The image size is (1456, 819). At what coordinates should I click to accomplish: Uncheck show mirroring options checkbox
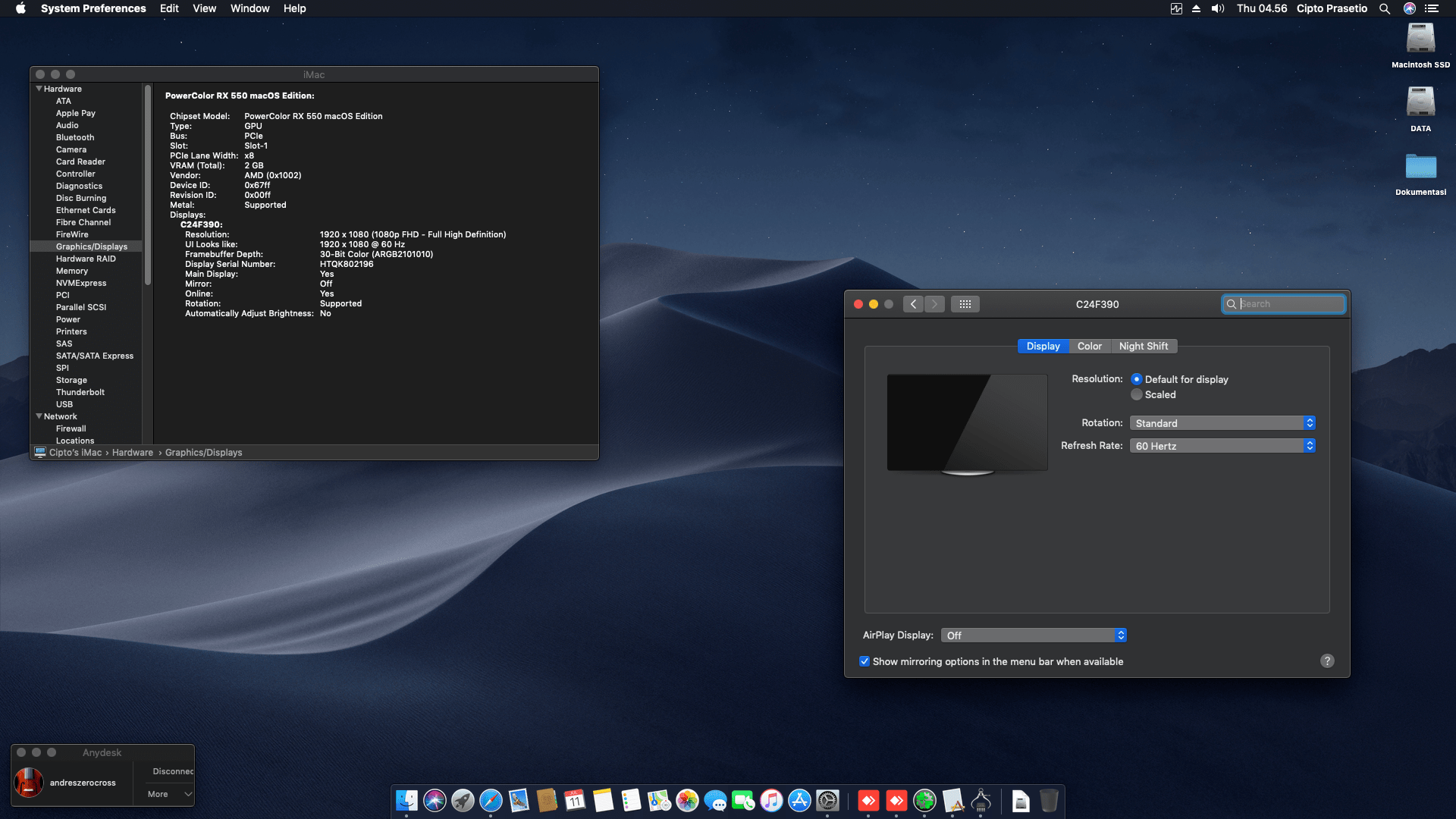click(864, 661)
